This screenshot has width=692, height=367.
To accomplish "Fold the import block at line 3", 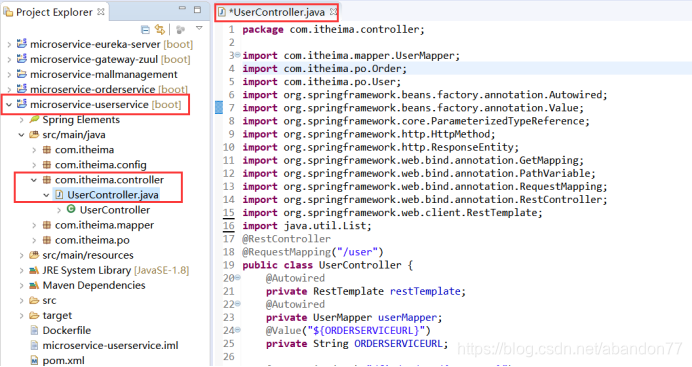I will (238, 55).
